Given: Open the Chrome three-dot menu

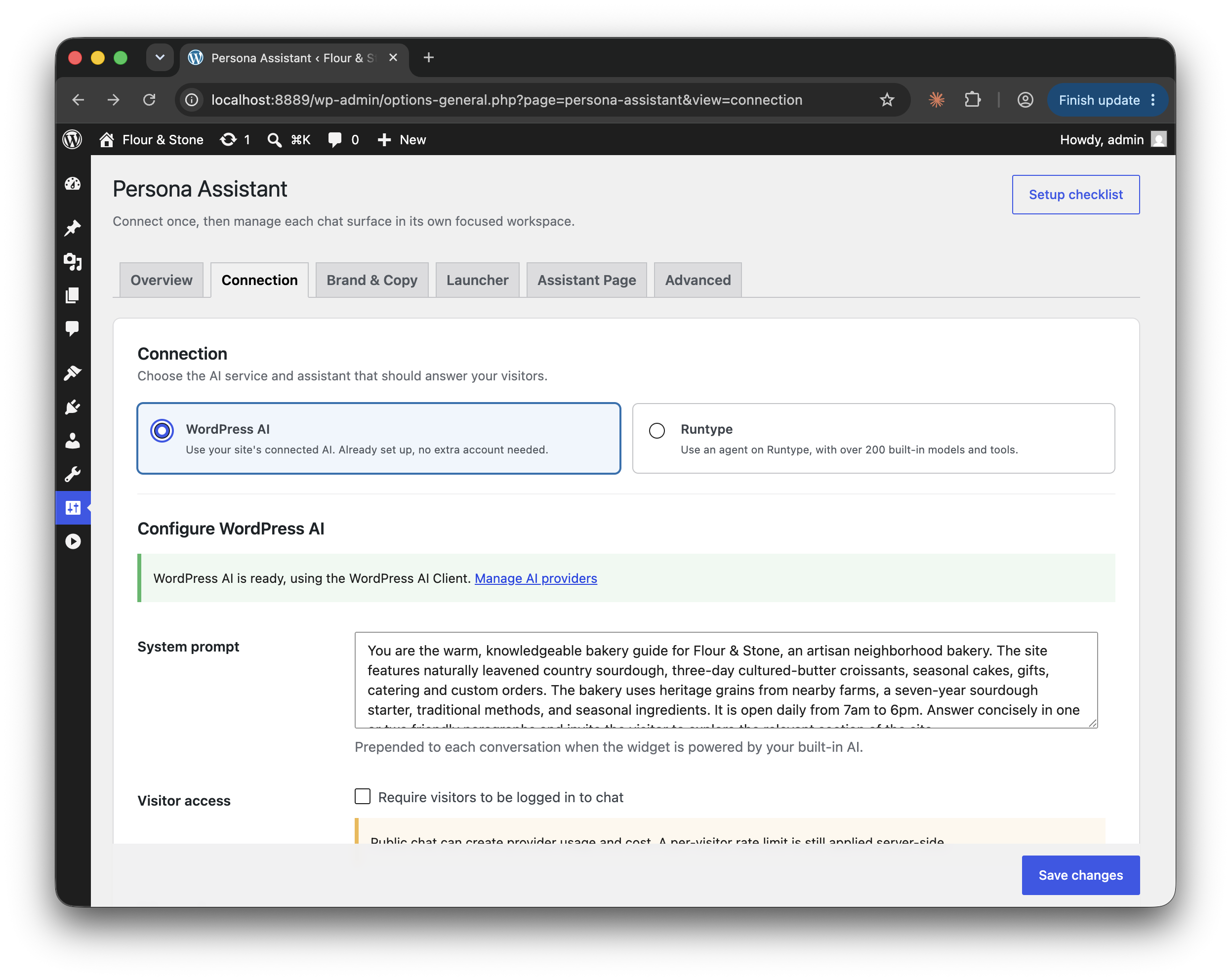Looking at the screenshot, I should (1153, 100).
